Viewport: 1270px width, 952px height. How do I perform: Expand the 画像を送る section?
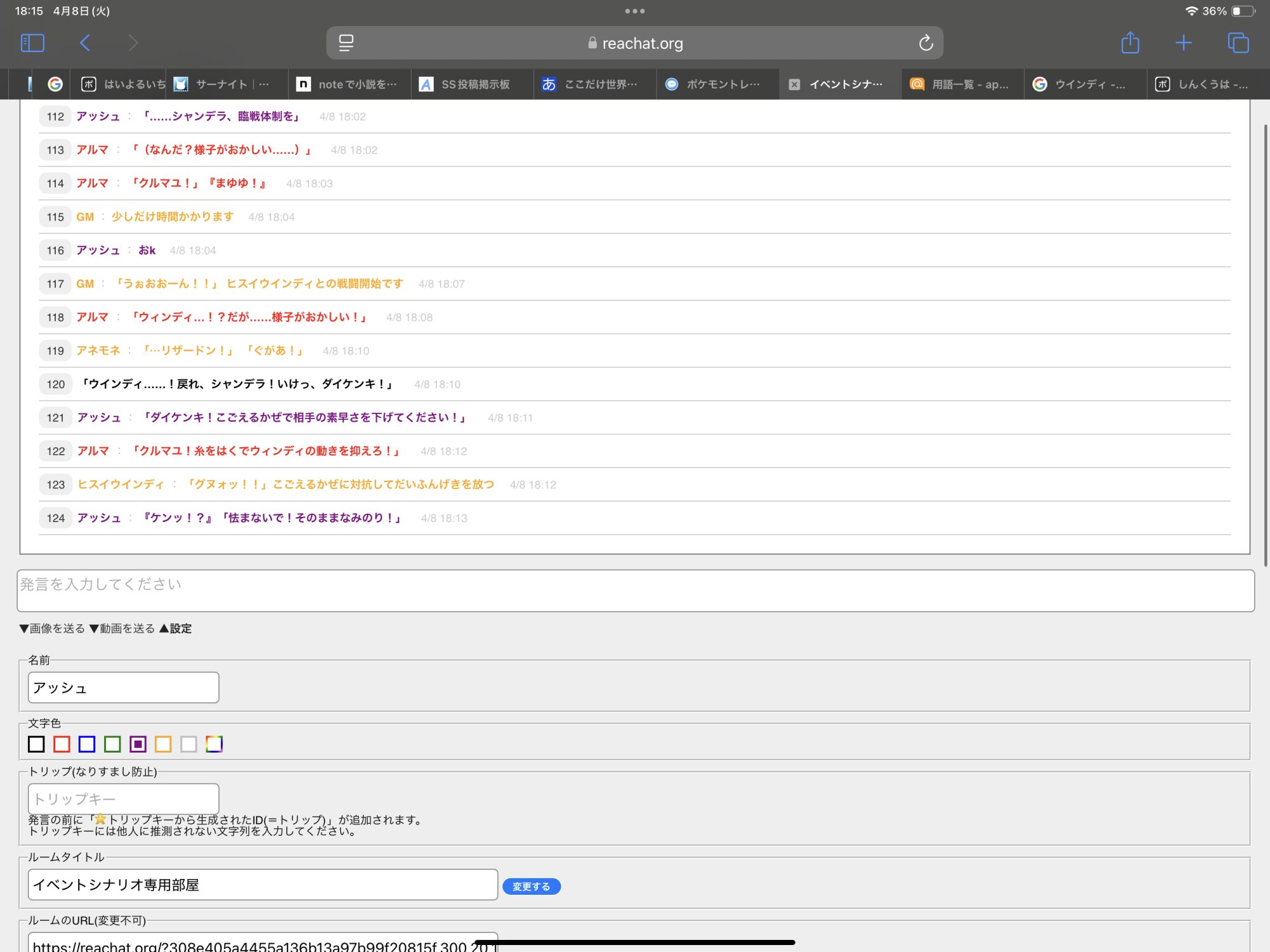point(52,629)
